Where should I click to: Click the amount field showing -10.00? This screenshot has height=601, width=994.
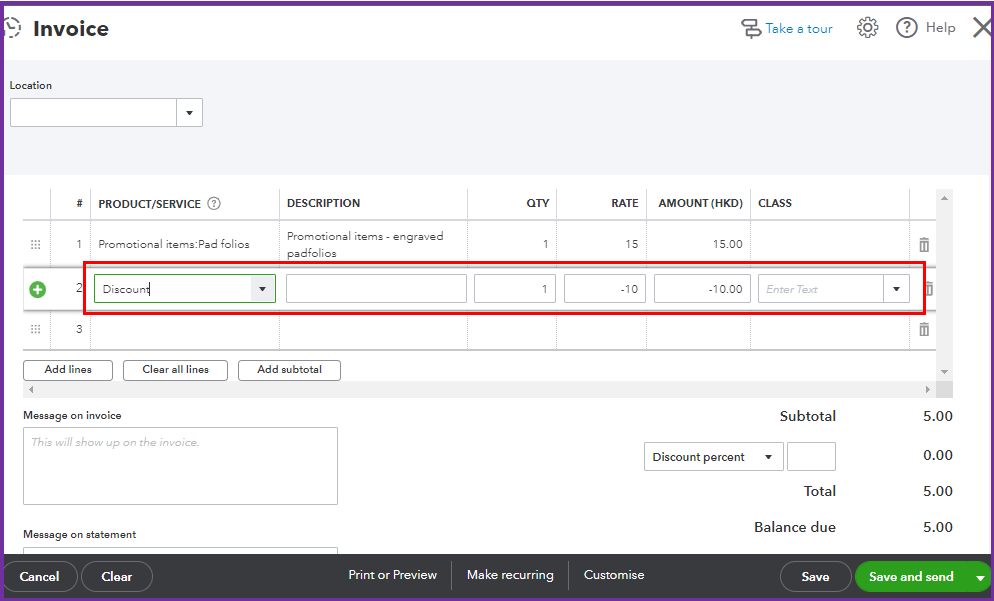pyautogui.click(x=702, y=288)
